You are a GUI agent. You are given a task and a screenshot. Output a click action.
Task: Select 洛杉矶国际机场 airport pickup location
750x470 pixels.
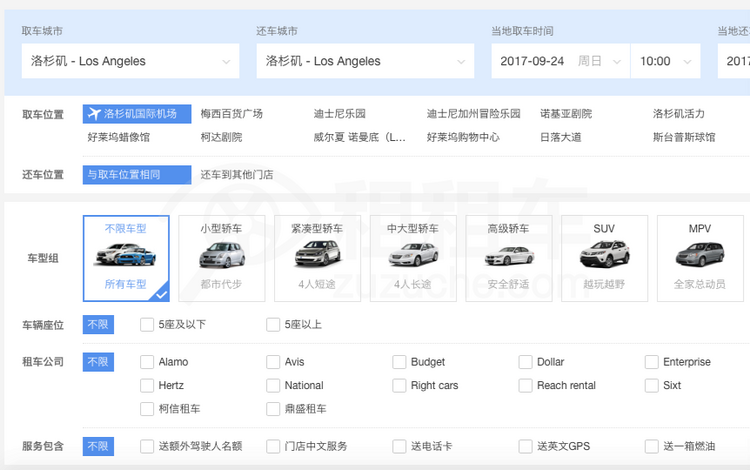137,114
